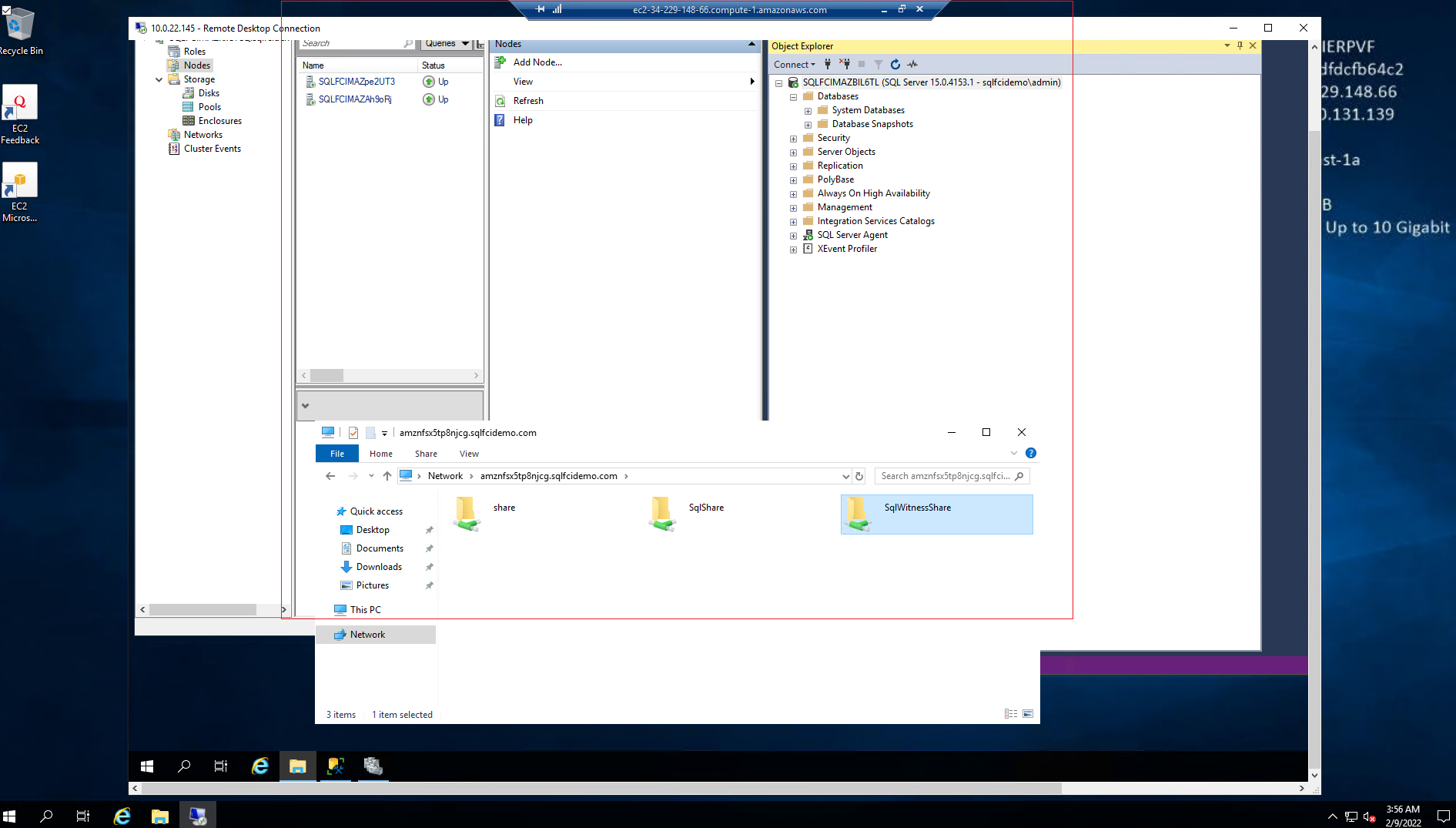Open the Recycle Bin desktop icon

click(x=20, y=32)
